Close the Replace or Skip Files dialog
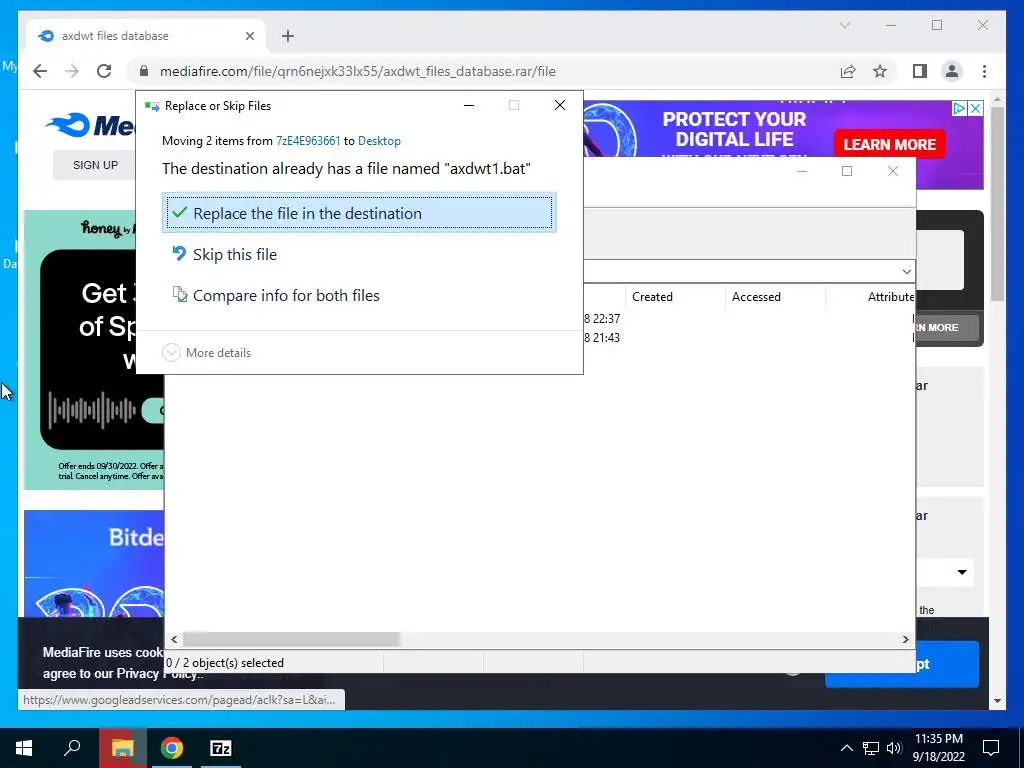Viewport: 1024px width, 768px height. [560, 105]
